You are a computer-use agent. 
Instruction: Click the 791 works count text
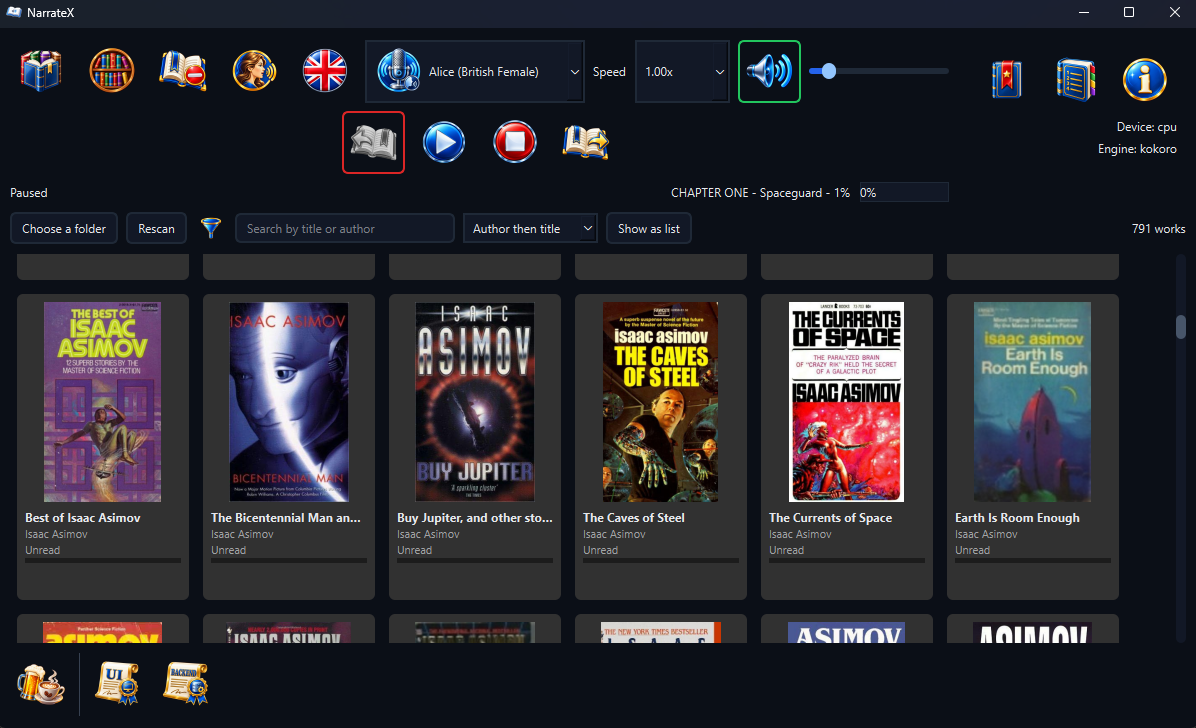point(1158,229)
